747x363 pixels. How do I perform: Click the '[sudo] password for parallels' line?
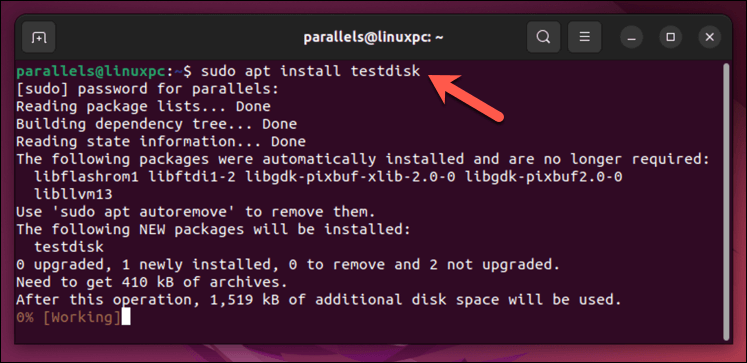[147, 89]
